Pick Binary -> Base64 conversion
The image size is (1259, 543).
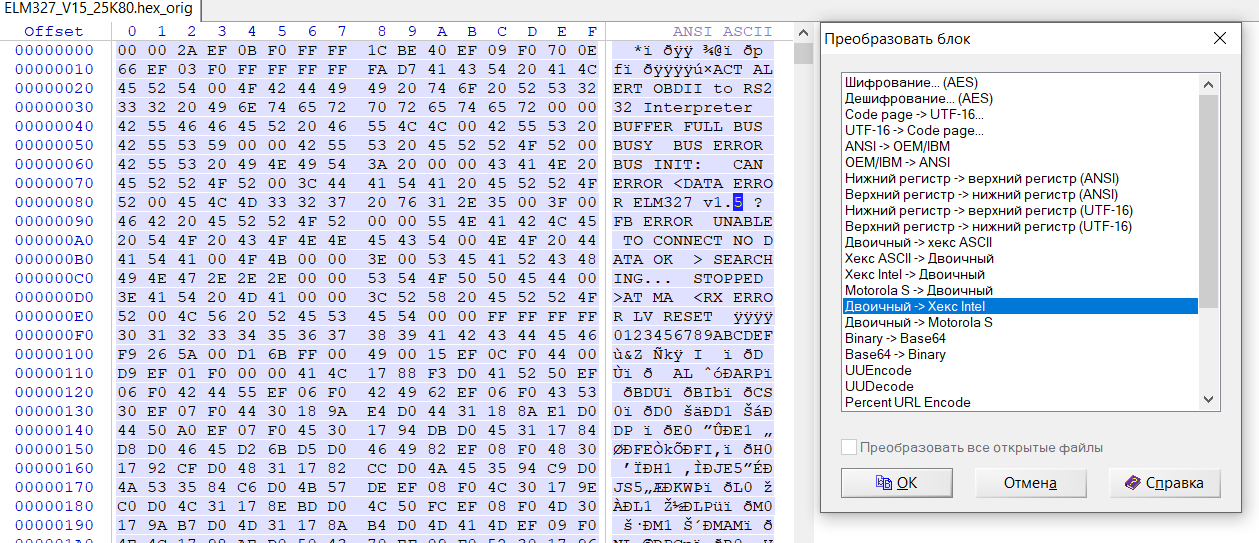pos(895,338)
